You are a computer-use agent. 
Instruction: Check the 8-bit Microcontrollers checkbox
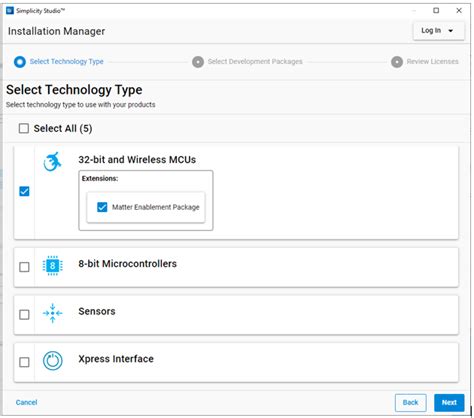point(24,267)
